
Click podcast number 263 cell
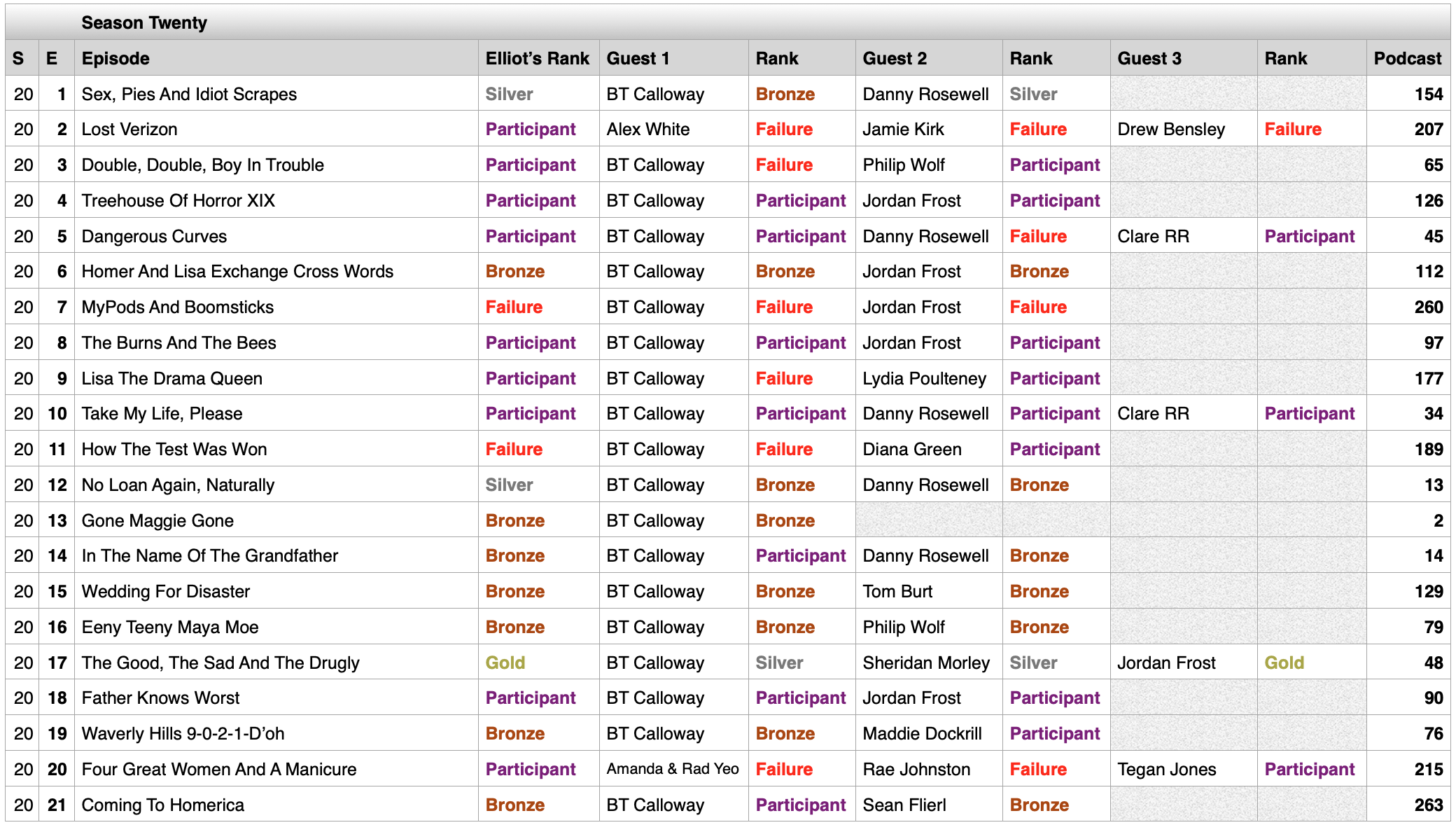coord(1428,805)
